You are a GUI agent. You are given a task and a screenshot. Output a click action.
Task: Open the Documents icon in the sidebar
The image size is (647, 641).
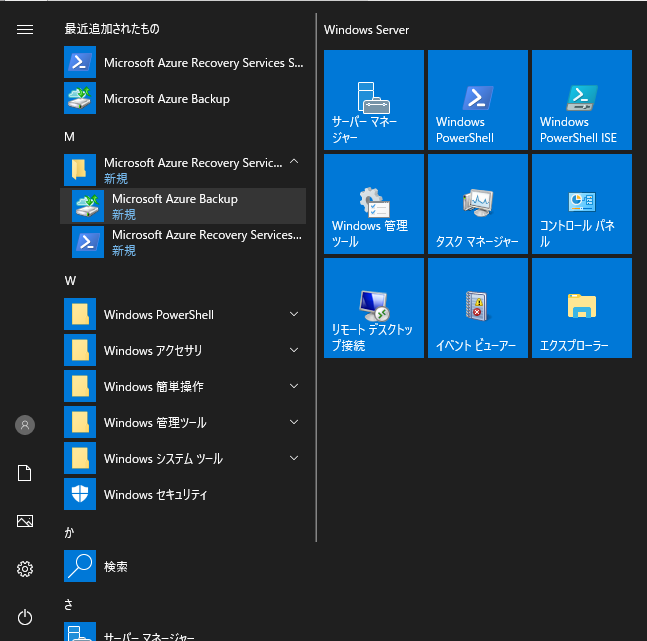pyautogui.click(x=25, y=473)
